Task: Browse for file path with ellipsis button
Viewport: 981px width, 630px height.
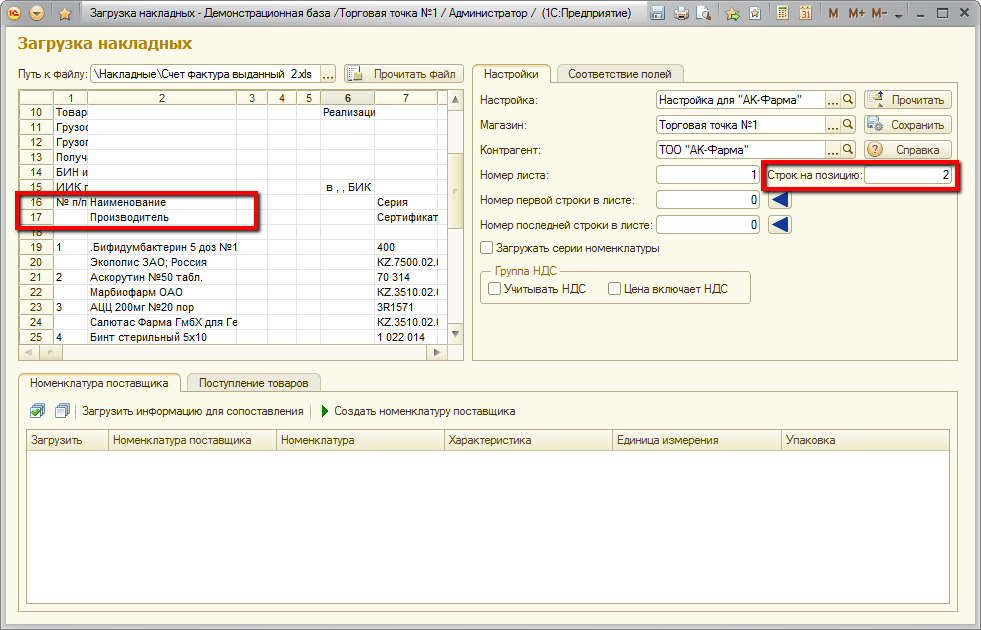Action: pos(328,74)
